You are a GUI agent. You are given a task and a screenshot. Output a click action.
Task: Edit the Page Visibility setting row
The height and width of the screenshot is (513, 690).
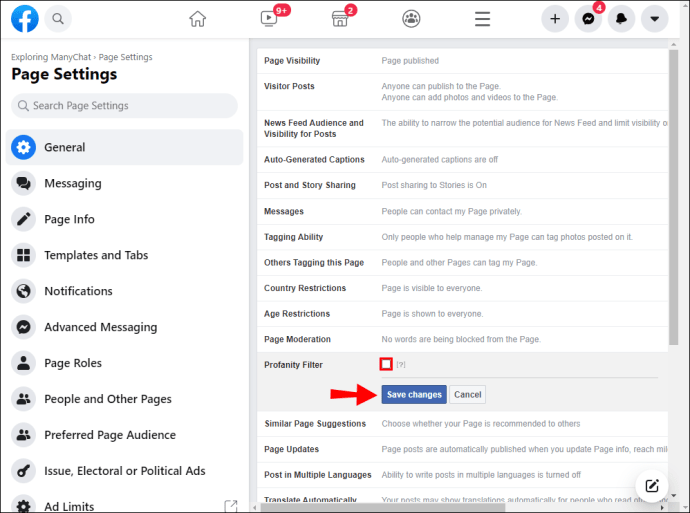tap(462, 61)
